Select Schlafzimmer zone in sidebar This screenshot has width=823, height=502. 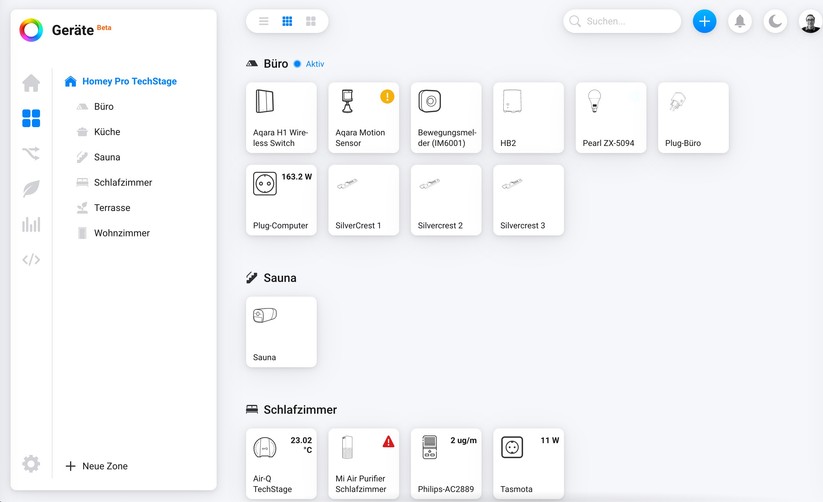click(x=114, y=182)
